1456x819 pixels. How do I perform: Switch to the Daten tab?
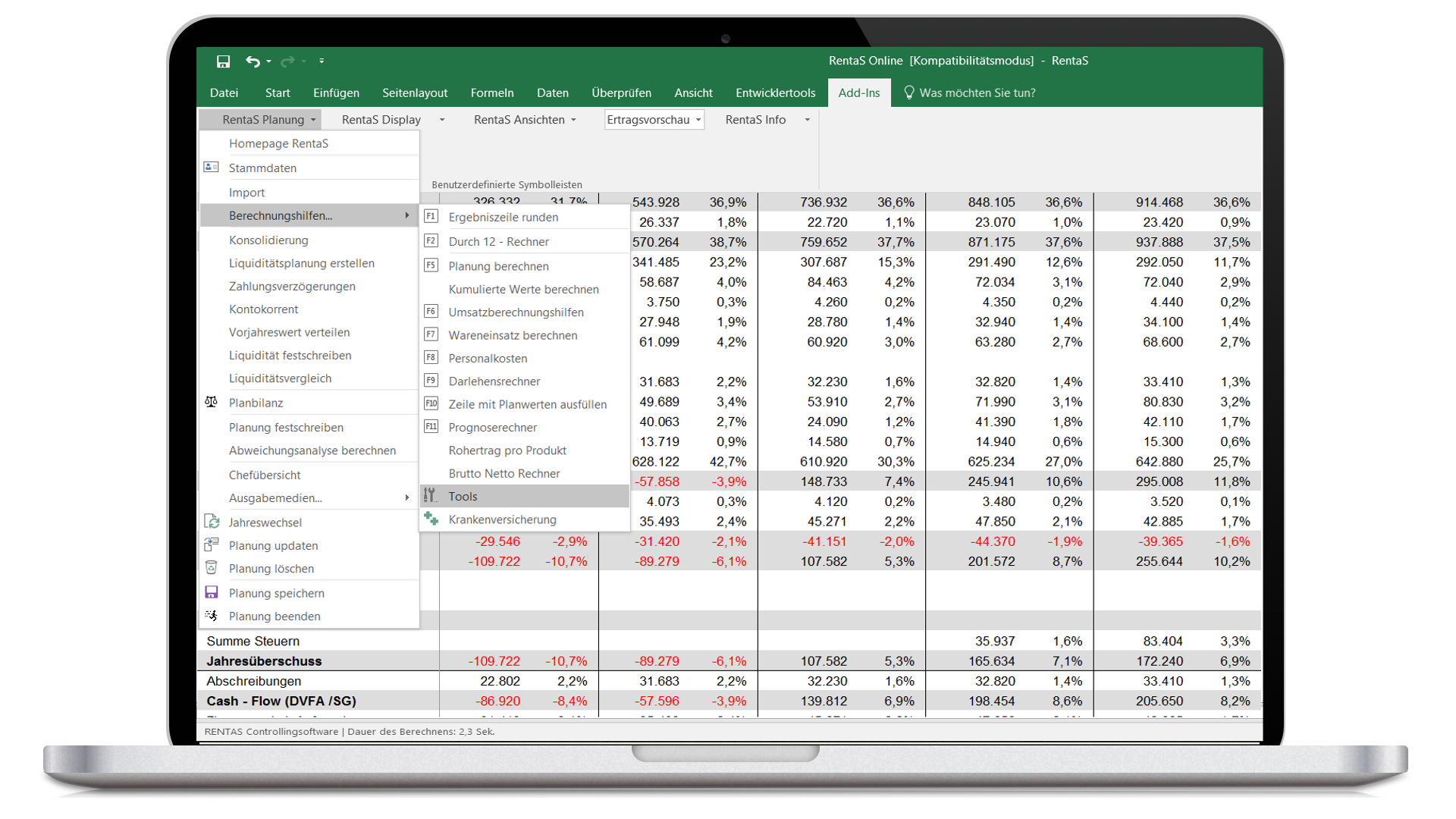(x=553, y=93)
